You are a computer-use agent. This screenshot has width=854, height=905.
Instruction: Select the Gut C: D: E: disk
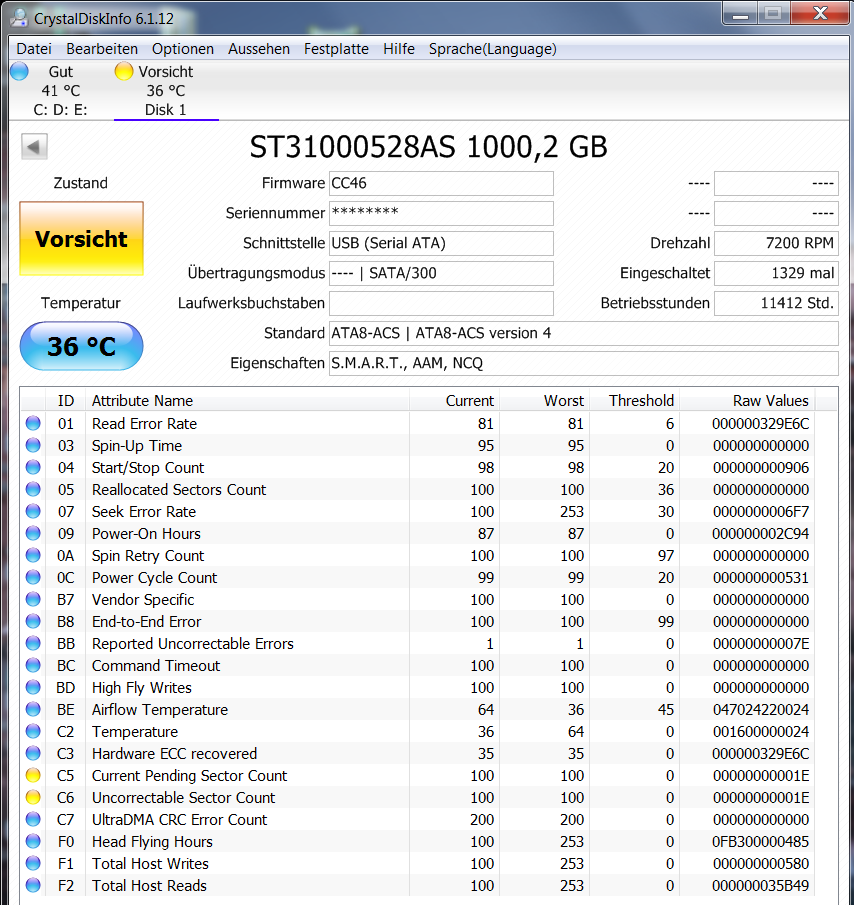[60, 91]
